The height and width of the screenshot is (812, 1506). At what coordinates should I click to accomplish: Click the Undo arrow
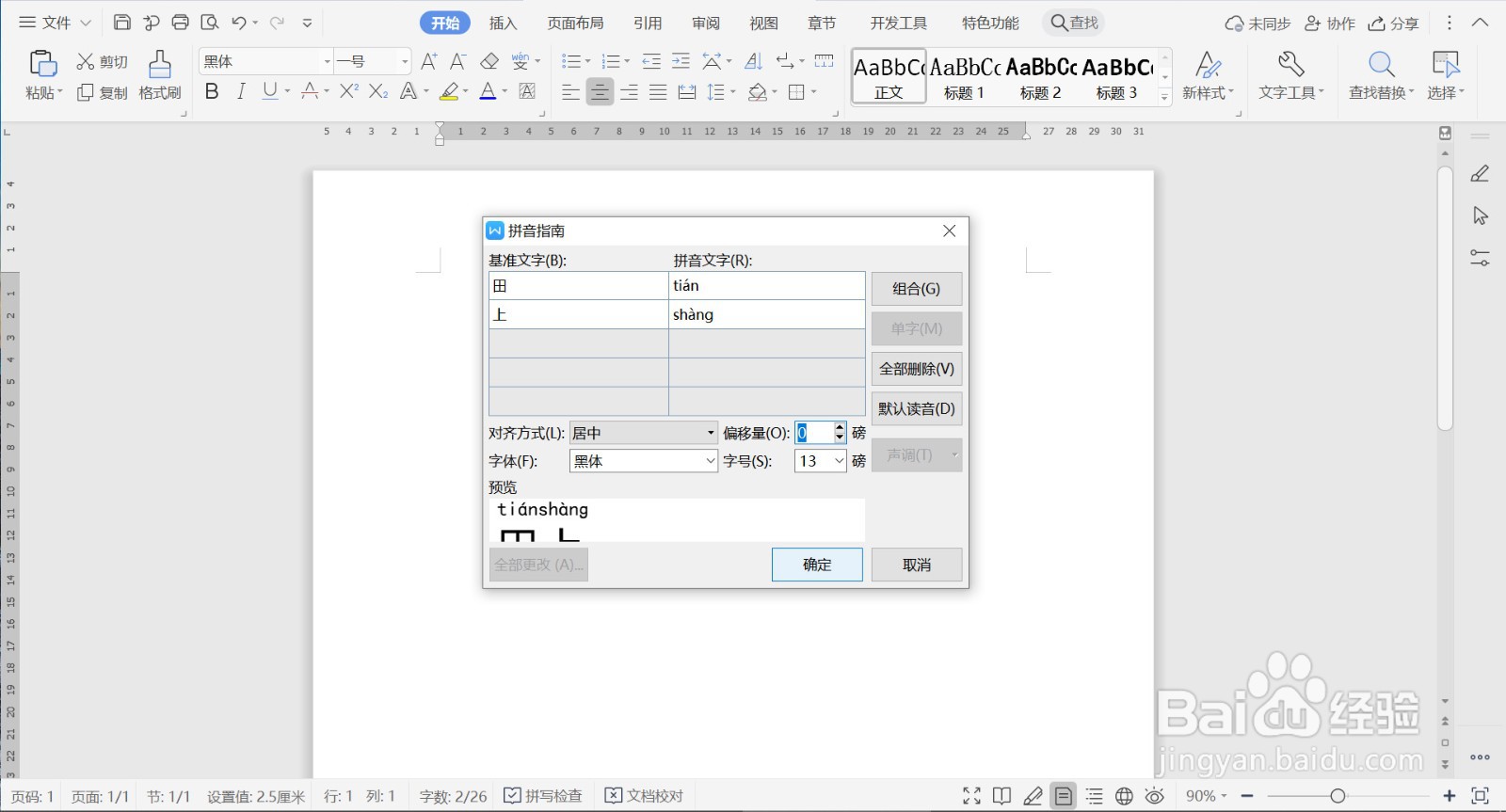(239, 23)
